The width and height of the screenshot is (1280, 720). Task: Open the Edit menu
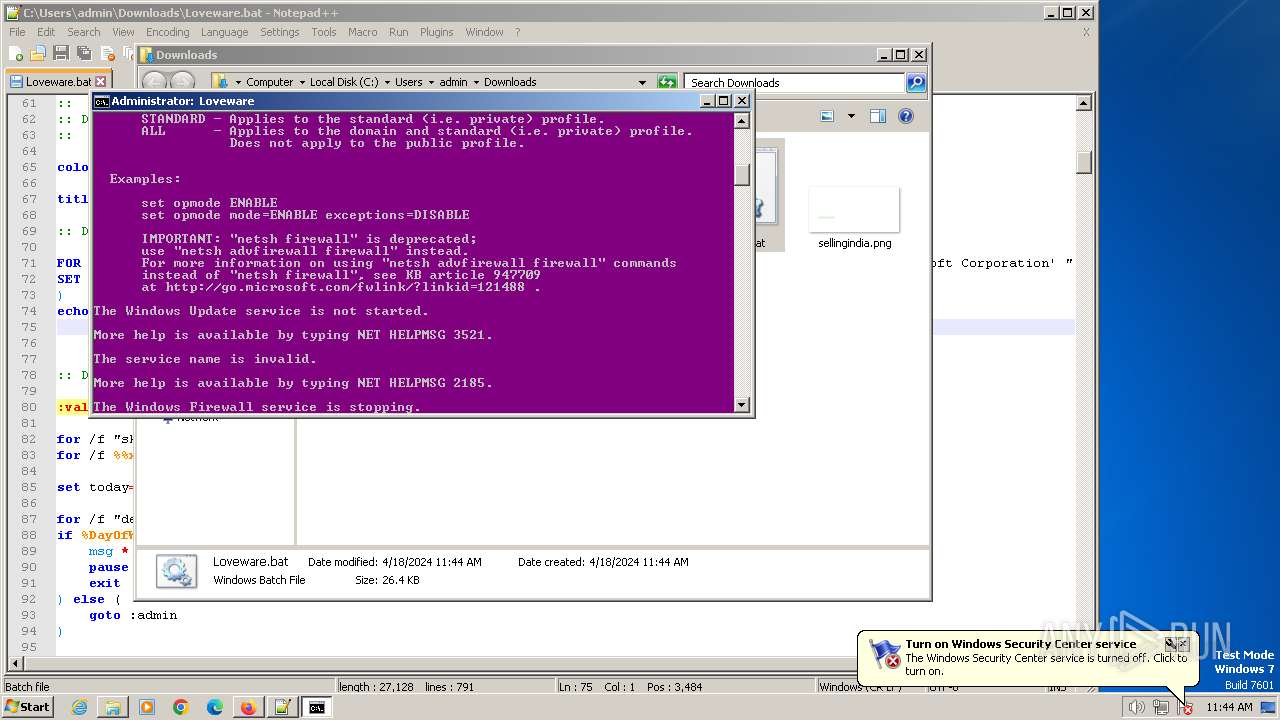point(46,32)
